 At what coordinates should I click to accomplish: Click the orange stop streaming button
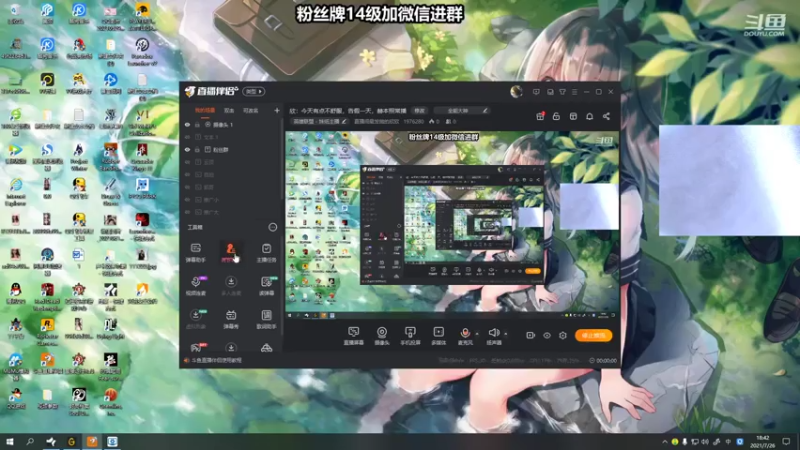[593, 335]
